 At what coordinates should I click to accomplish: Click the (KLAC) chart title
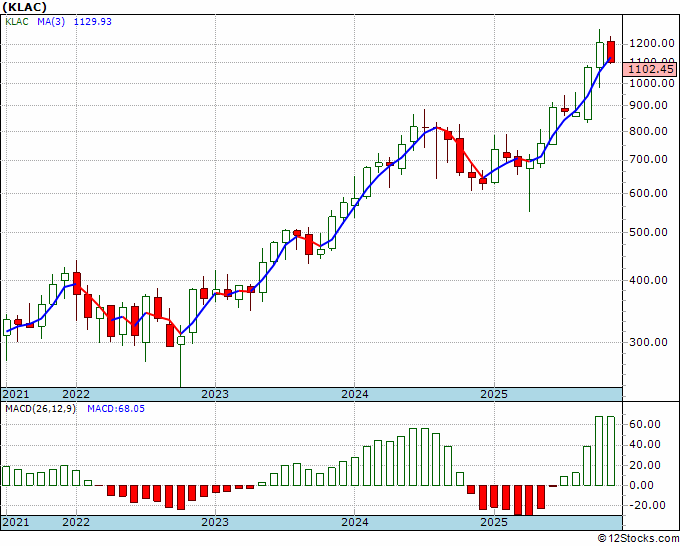tap(24, 7)
